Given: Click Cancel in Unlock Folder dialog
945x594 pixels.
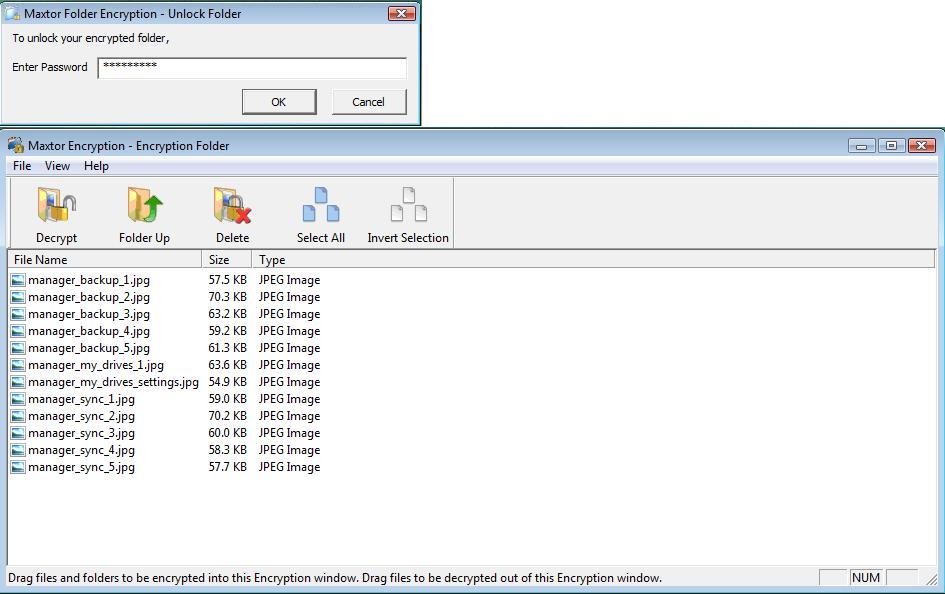Looking at the screenshot, I should pyautogui.click(x=369, y=102).
